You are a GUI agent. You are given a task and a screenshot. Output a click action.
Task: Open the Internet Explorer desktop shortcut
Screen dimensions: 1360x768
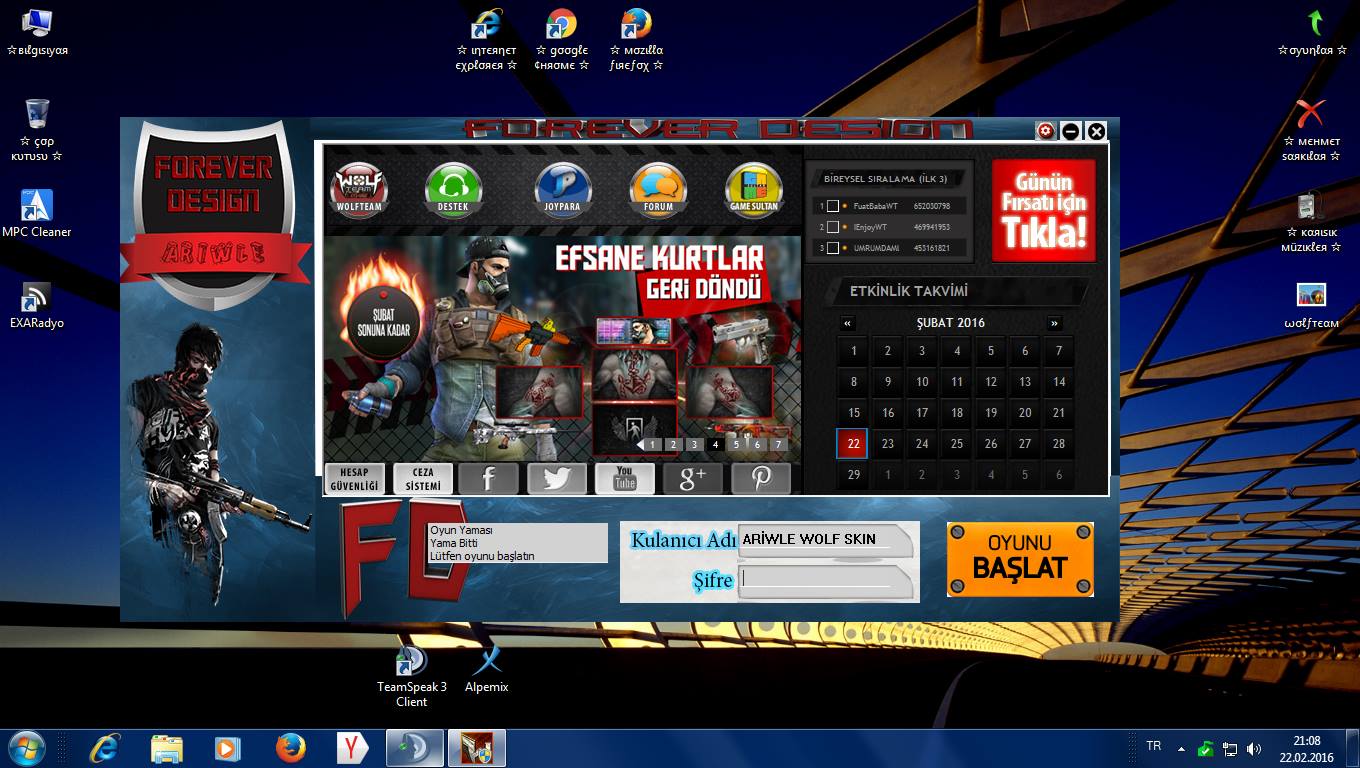[487, 40]
